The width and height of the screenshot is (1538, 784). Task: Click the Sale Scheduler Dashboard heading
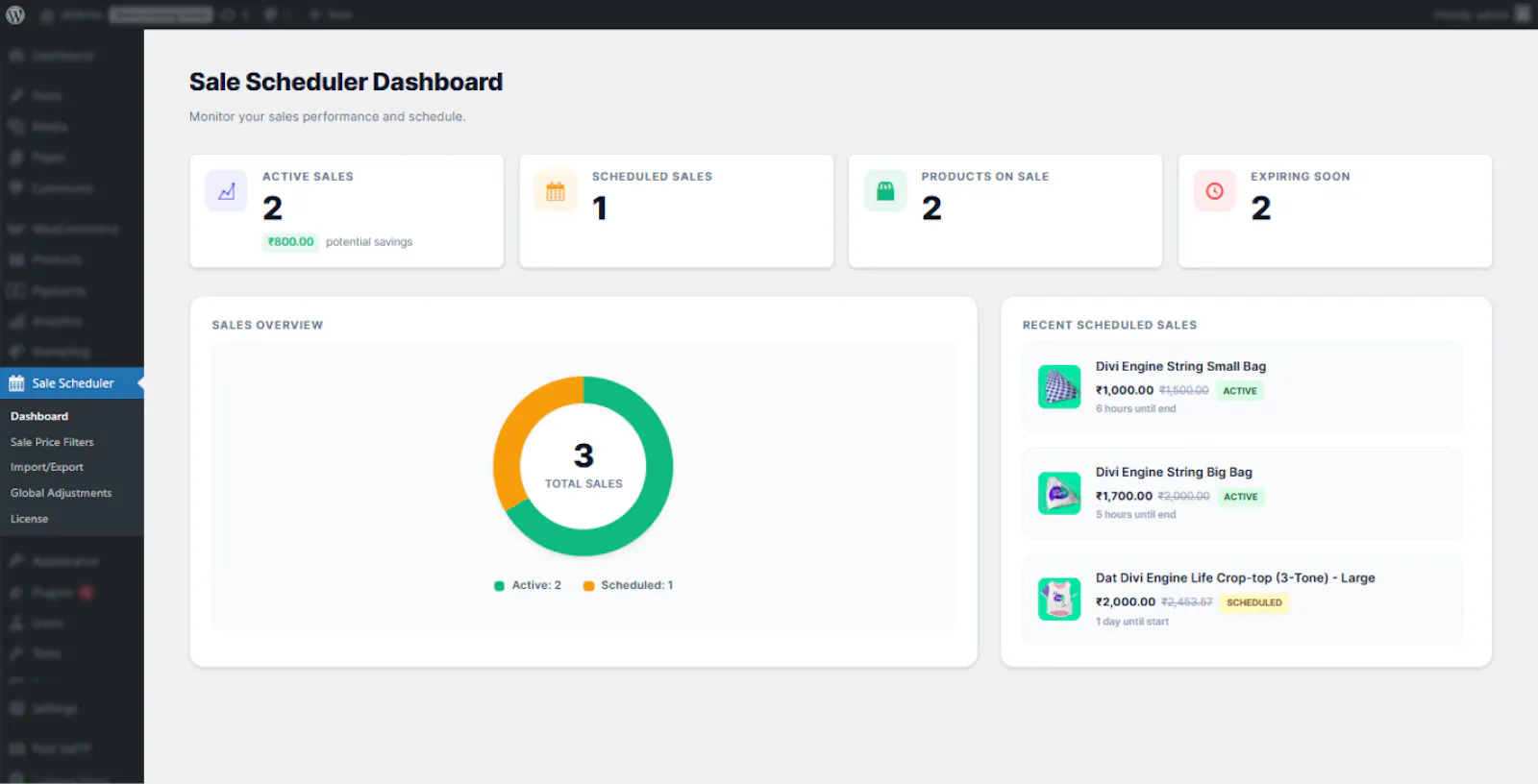point(346,82)
